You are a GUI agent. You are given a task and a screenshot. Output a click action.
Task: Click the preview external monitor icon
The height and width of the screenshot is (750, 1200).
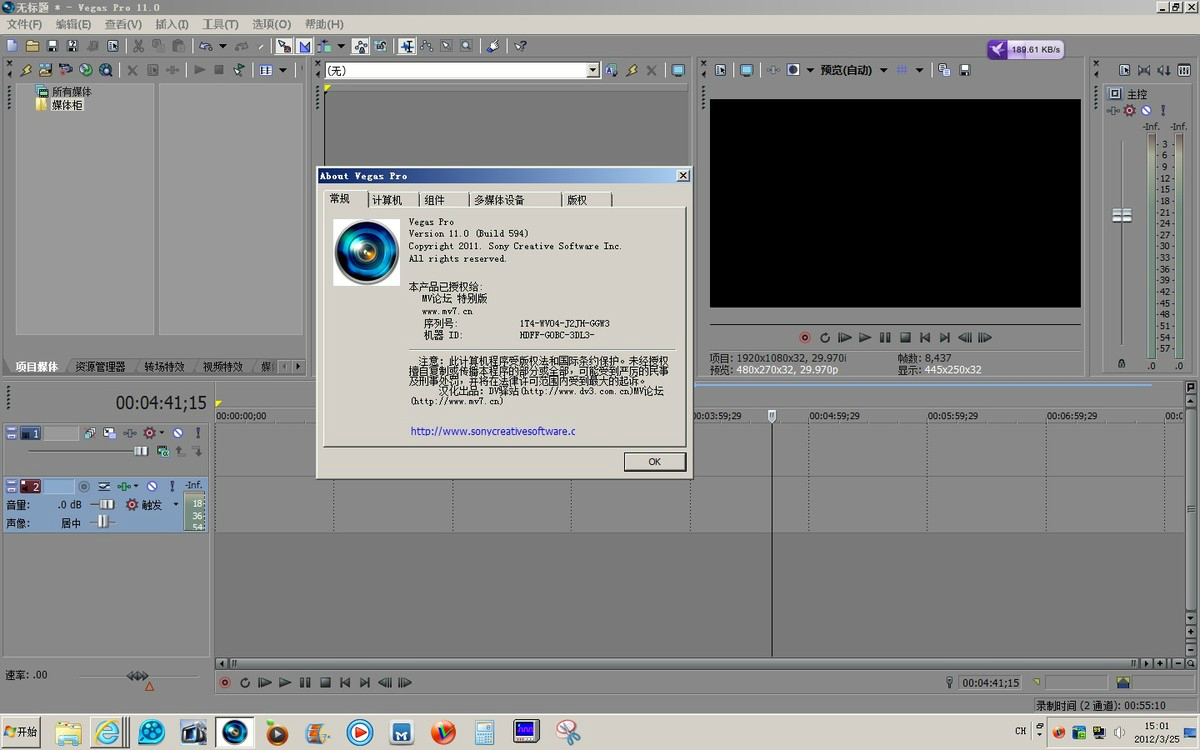coord(746,70)
